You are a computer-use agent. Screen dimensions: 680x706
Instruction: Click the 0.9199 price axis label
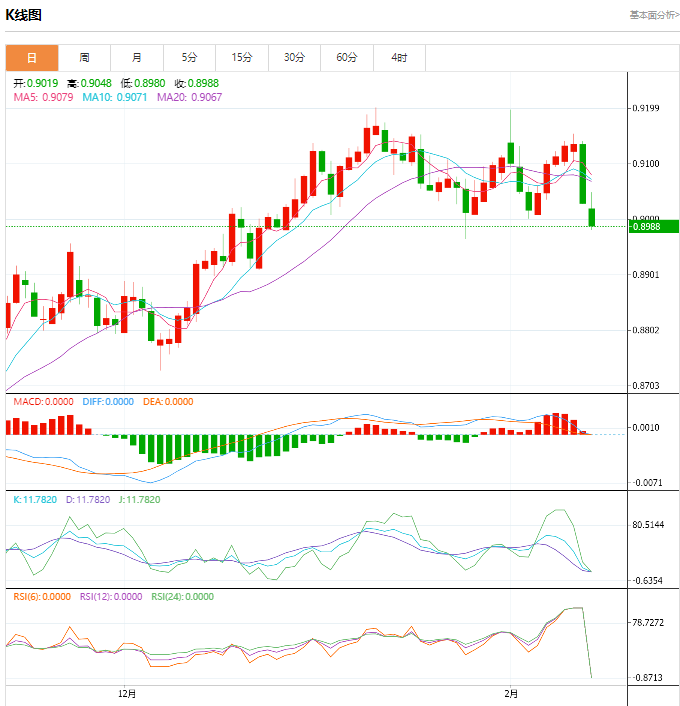[x=646, y=108]
